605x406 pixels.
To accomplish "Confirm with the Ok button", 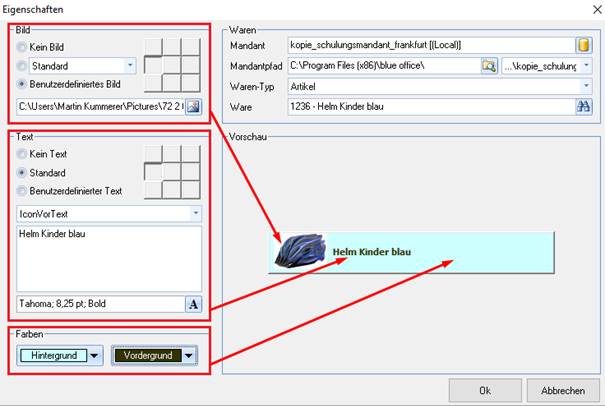I will (x=485, y=391).
